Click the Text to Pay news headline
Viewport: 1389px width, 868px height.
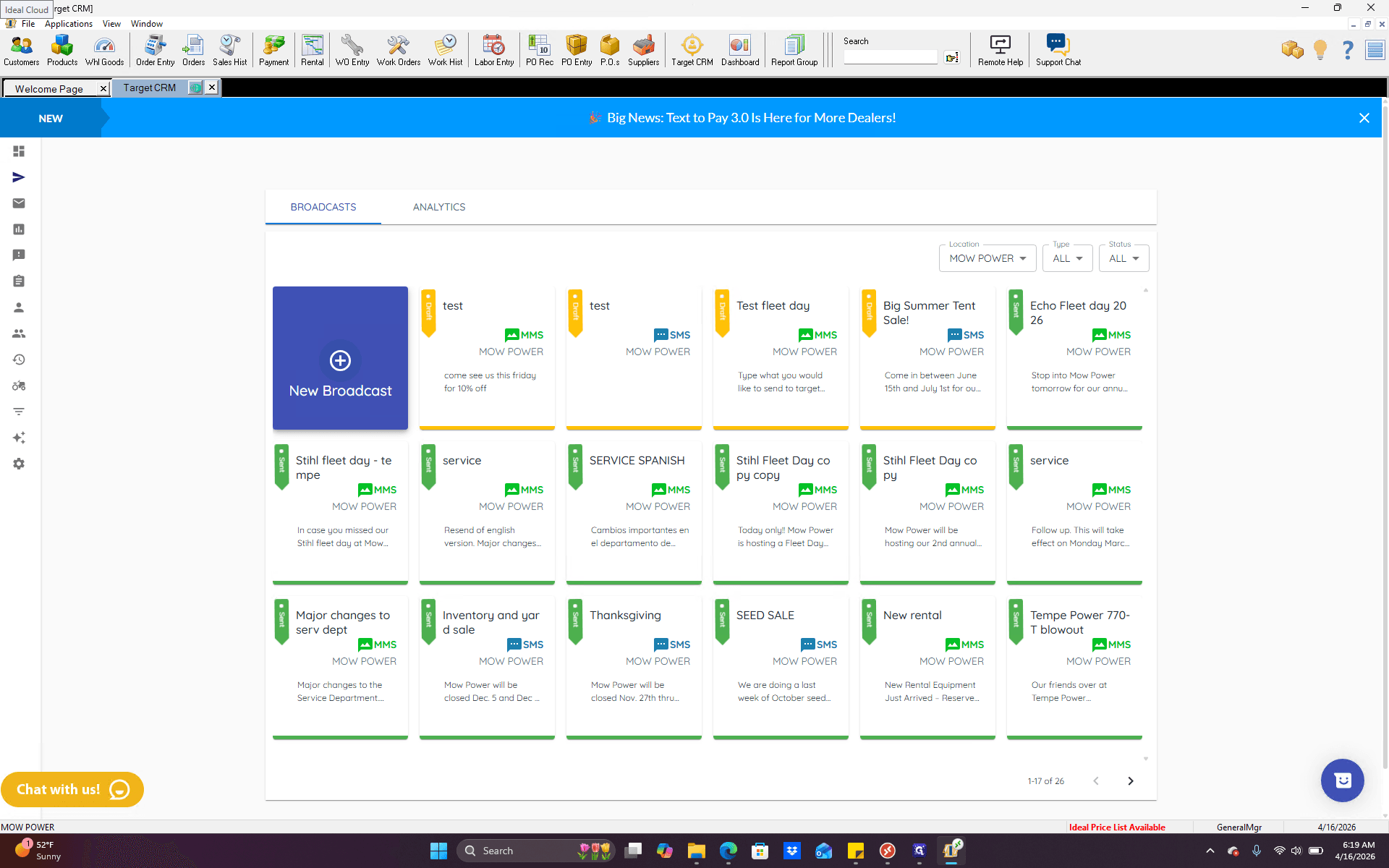[x=752, y=118]
